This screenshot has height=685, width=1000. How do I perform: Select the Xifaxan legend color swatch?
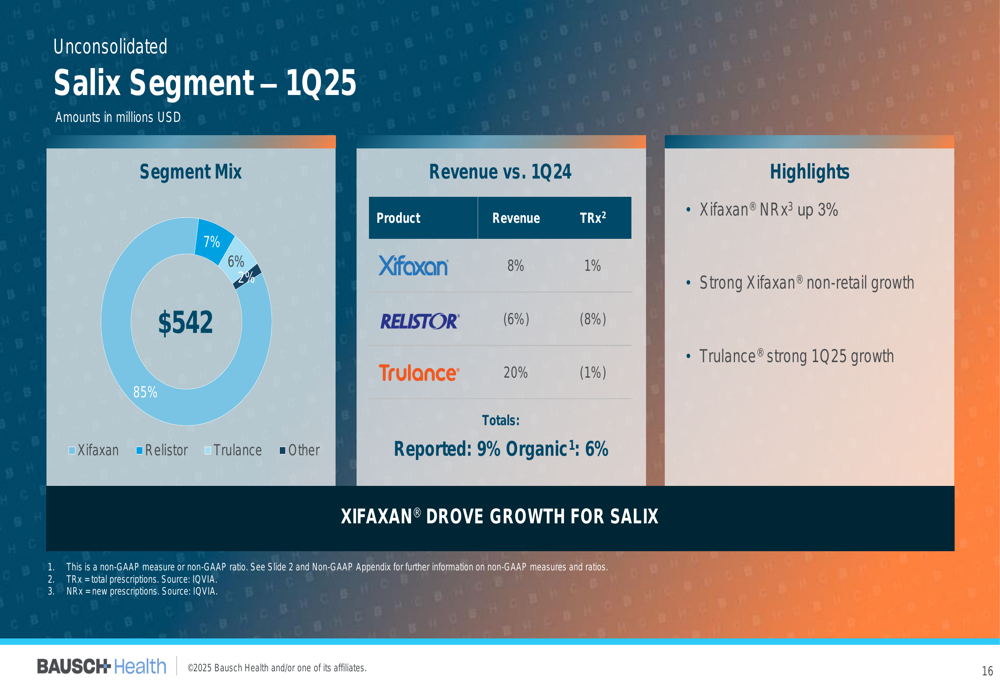click(72, 451)
